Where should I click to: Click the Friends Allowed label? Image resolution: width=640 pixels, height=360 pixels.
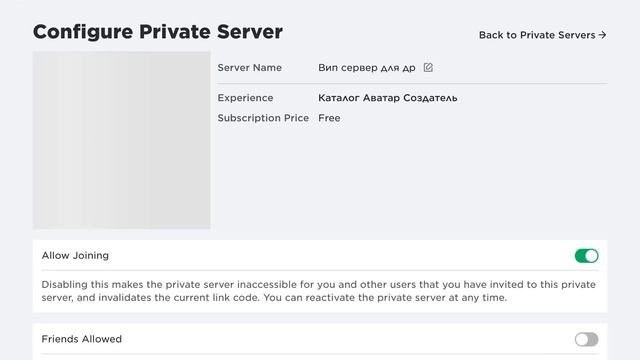click(82, 339)
